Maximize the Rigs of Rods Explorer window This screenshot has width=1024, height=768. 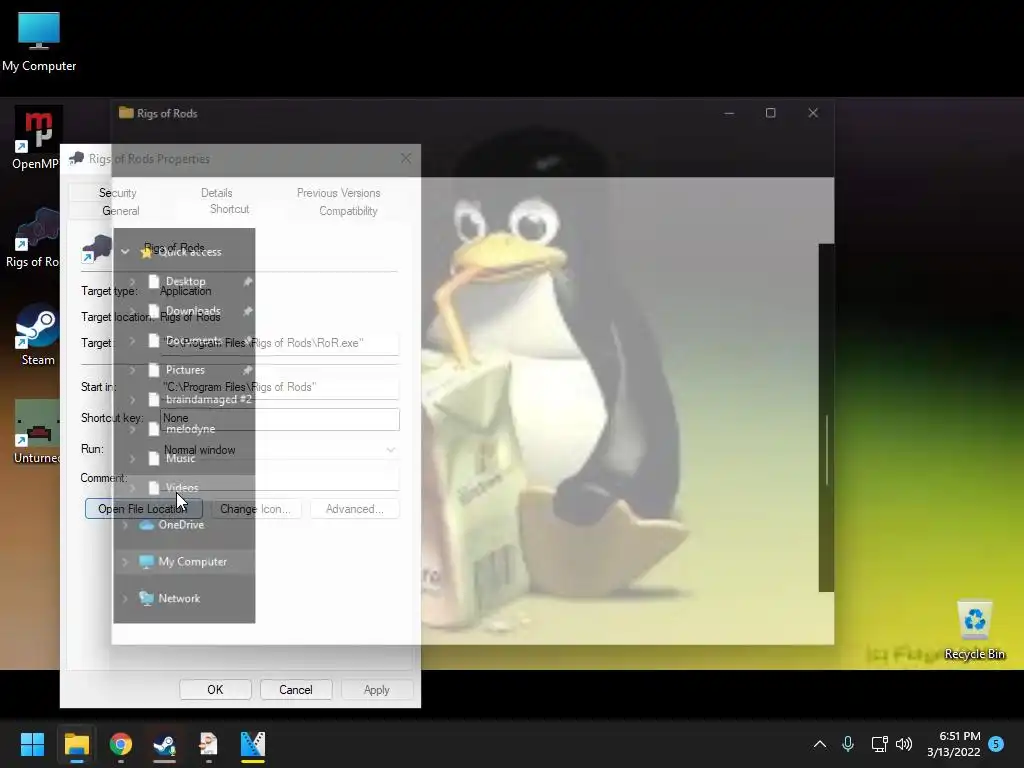[771, 113]
